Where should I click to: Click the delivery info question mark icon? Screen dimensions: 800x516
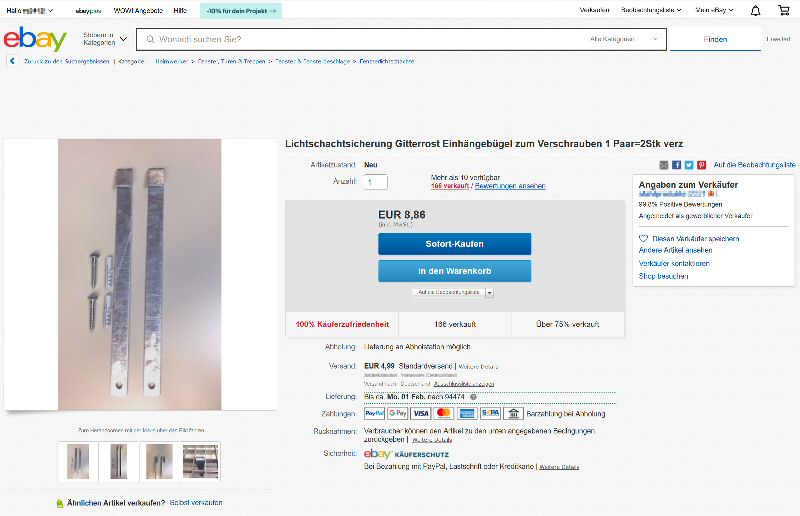473,397
